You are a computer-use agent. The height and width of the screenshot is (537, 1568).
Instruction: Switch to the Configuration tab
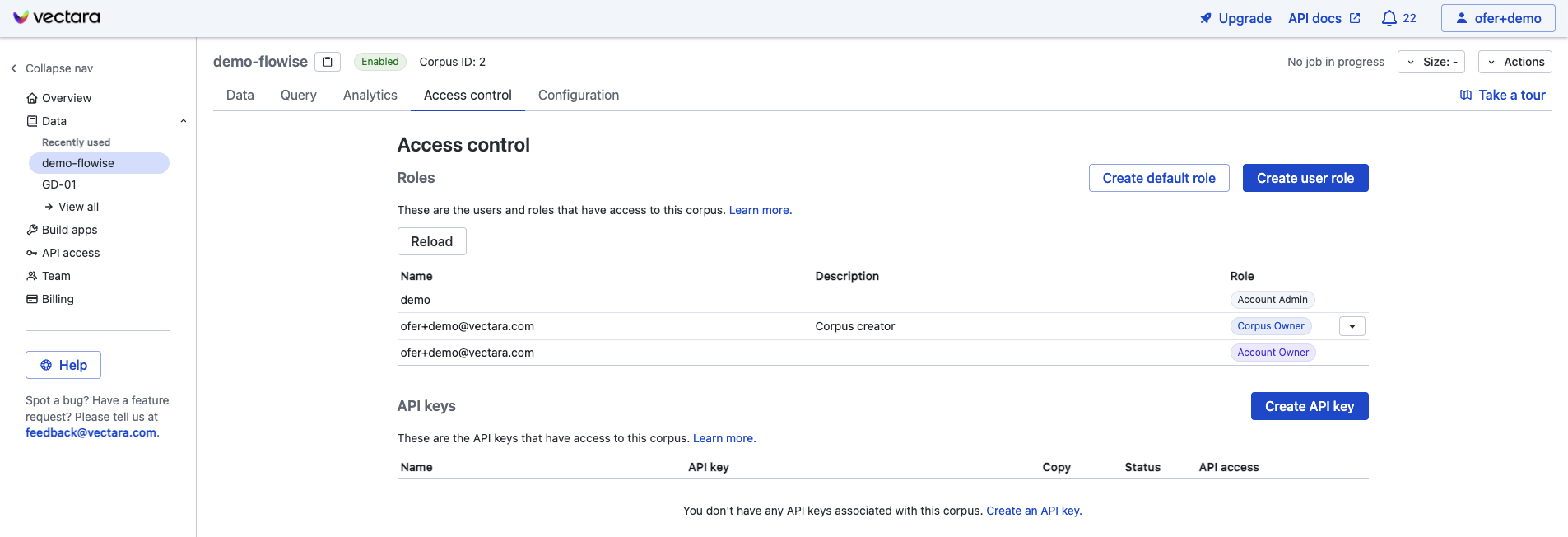pos(578,96)
